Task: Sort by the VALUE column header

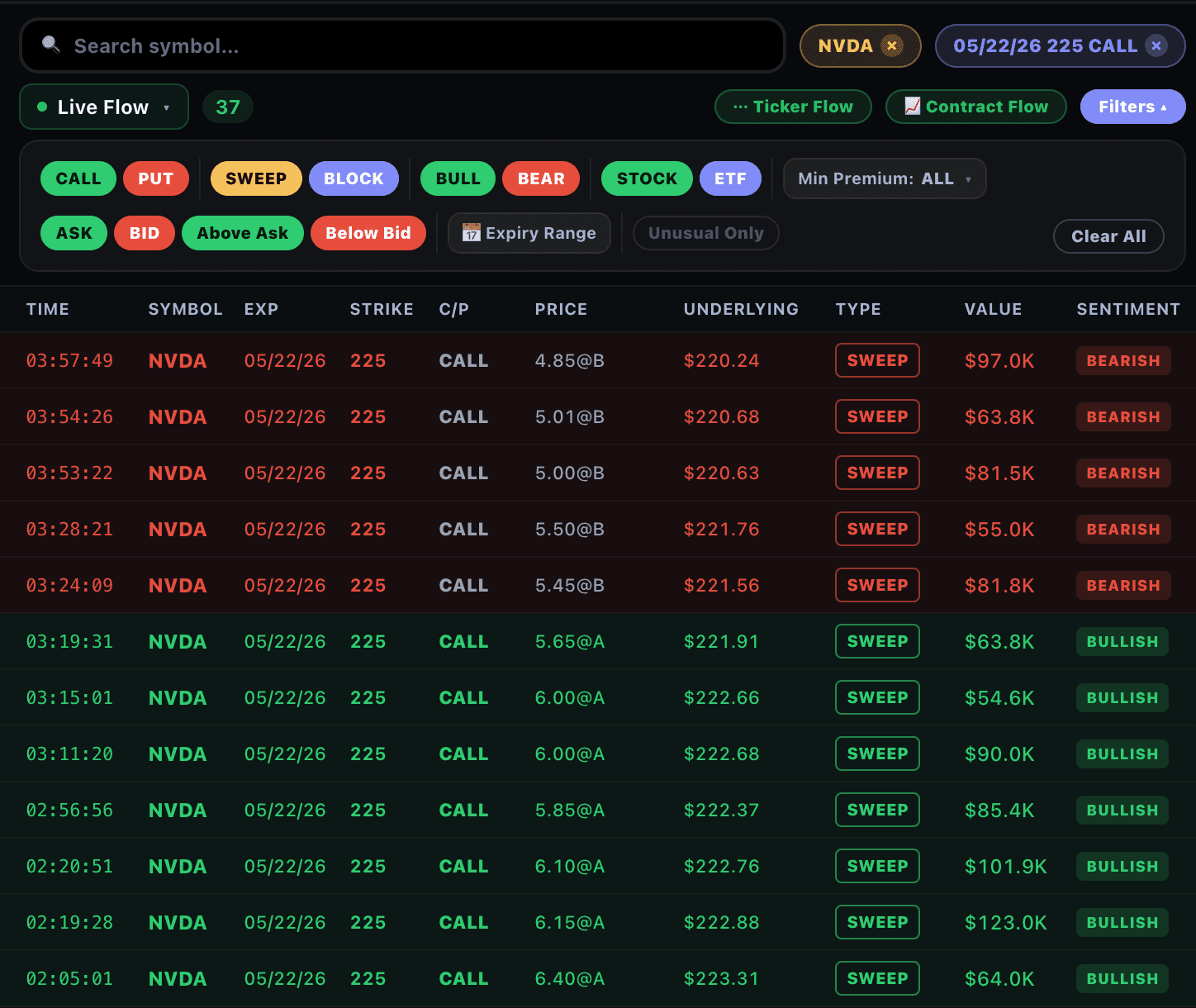Action: (x=994, y=309)
